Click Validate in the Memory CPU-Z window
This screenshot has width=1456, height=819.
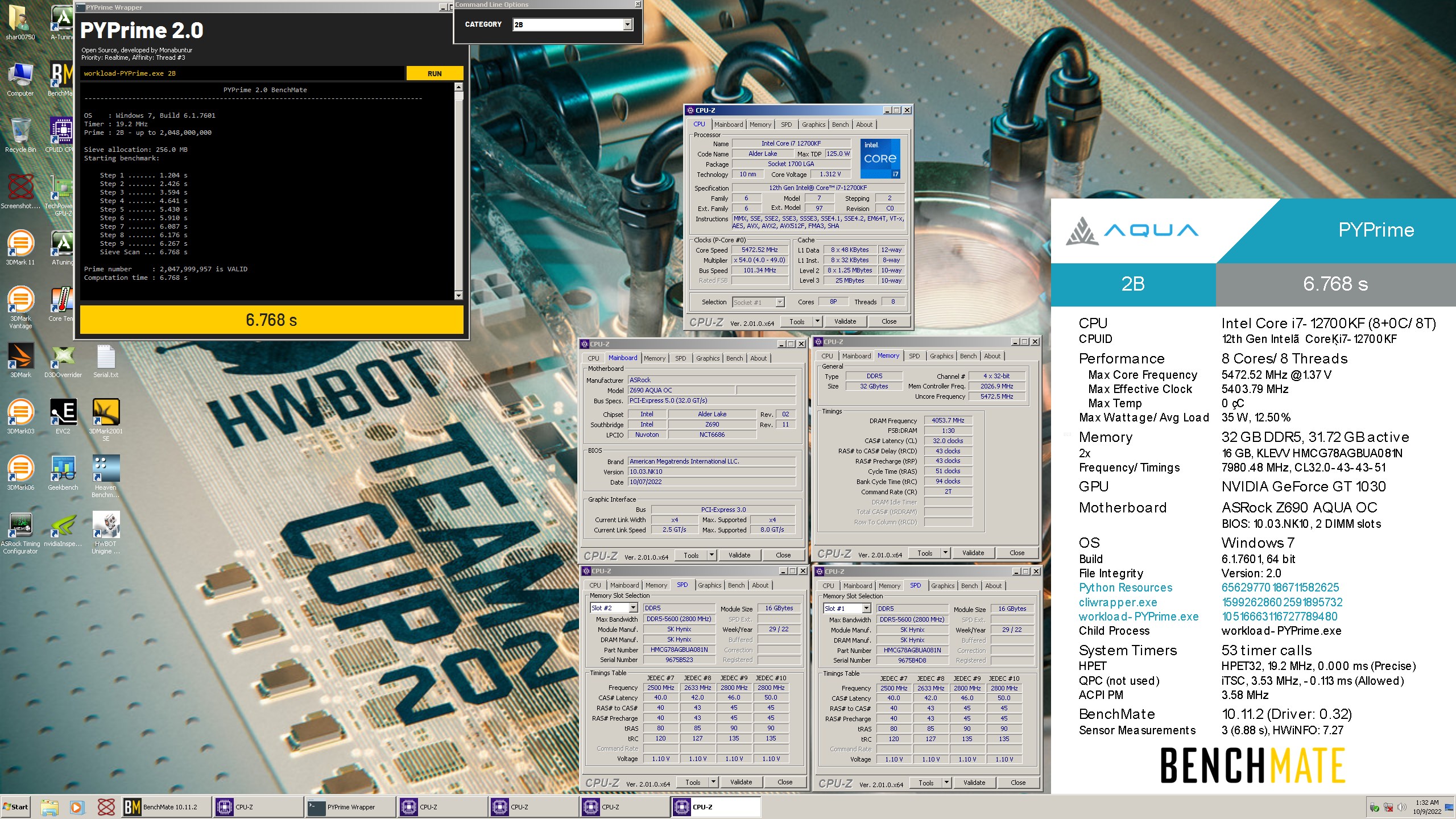coord(973,553)
